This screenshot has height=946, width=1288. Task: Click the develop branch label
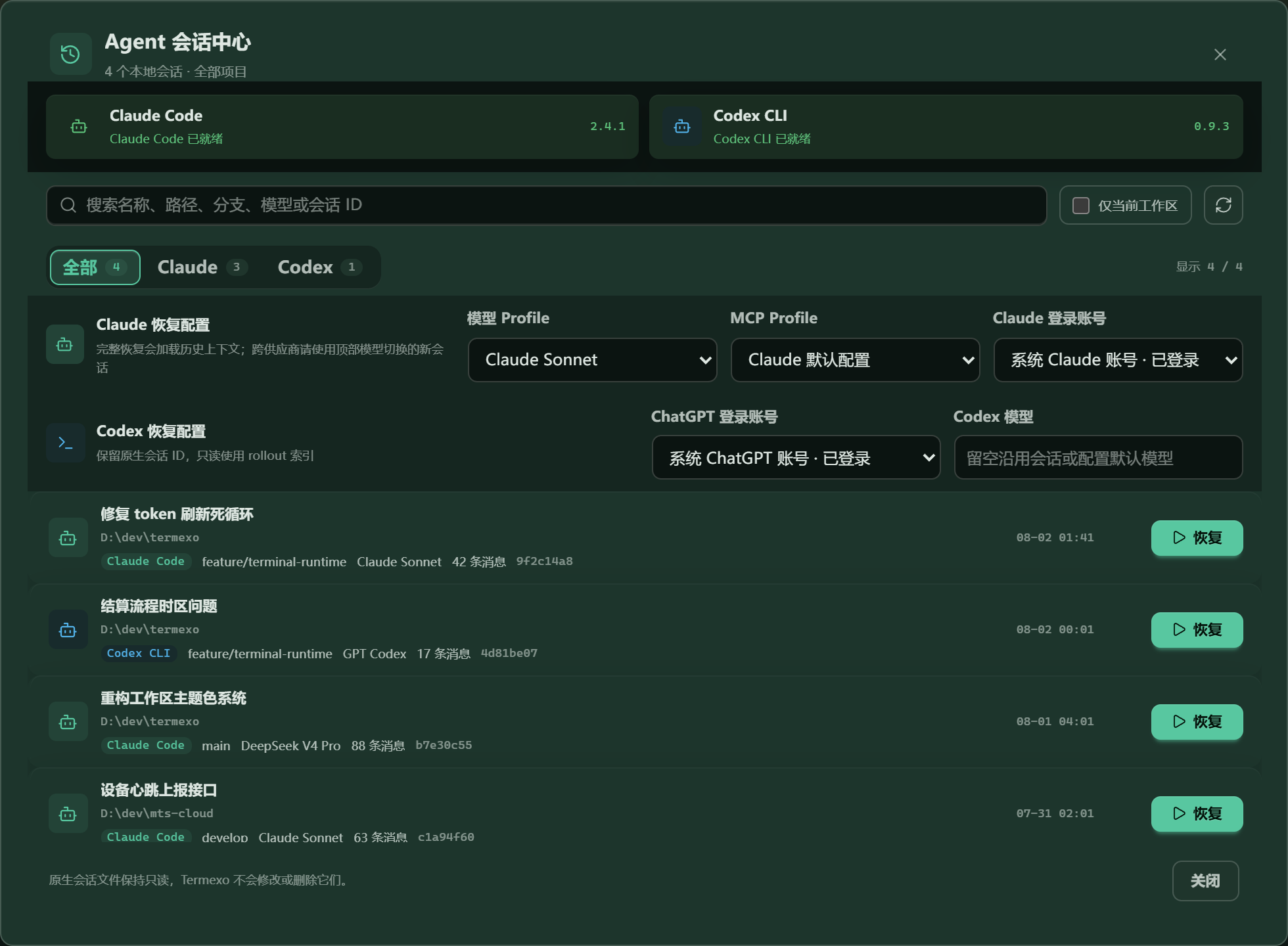[225, 838]
